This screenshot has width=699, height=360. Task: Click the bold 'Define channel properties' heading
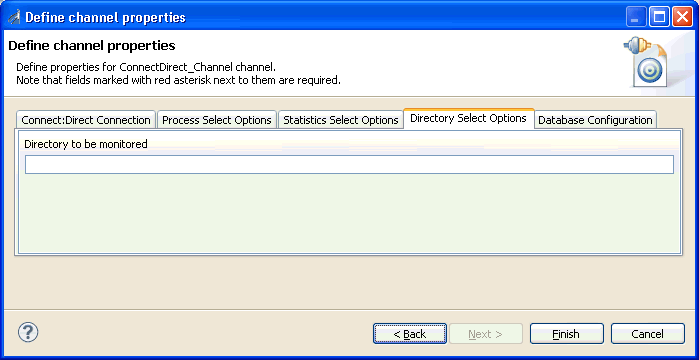pos(92,45)
